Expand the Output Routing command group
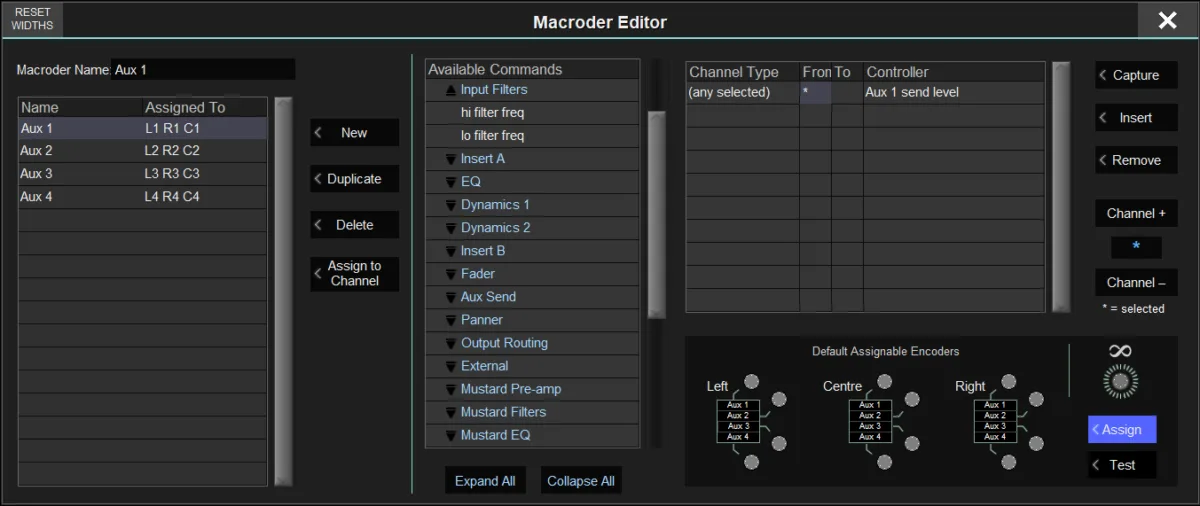The width and height of the screenshot is (1200, 506). 451,343
